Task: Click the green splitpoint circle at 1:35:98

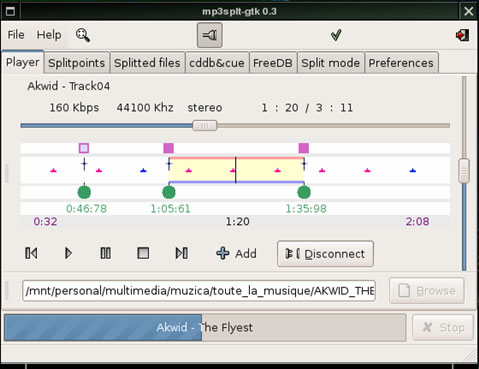Action: [304, 192]
